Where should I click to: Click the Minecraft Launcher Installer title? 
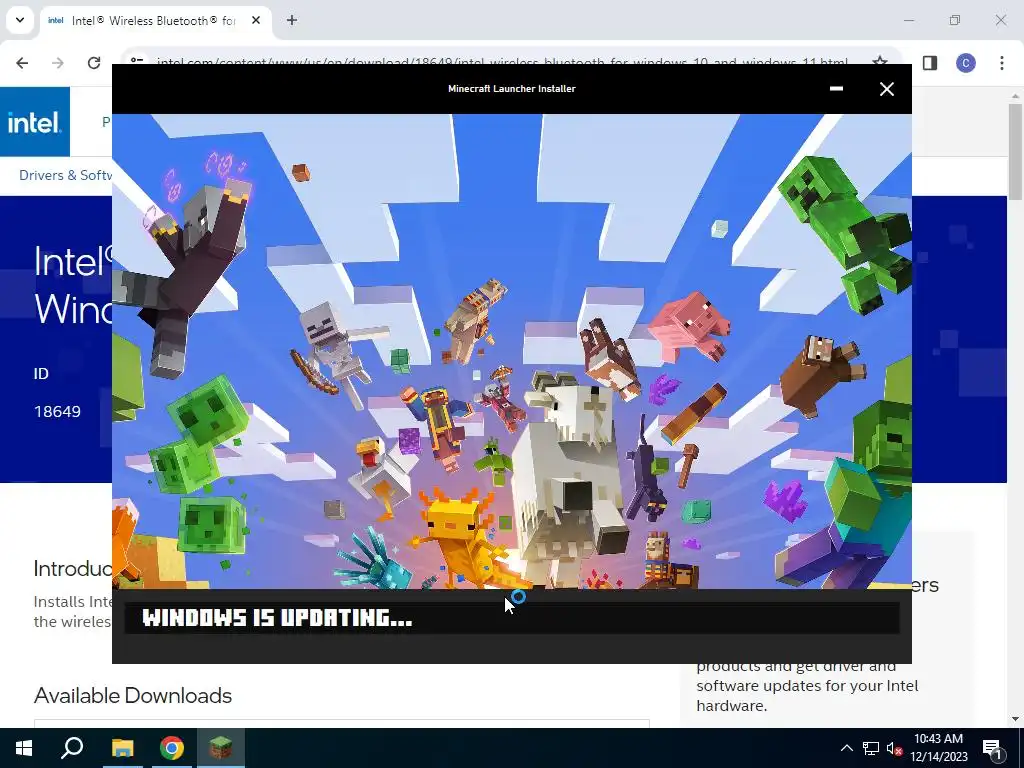point(511,89)
